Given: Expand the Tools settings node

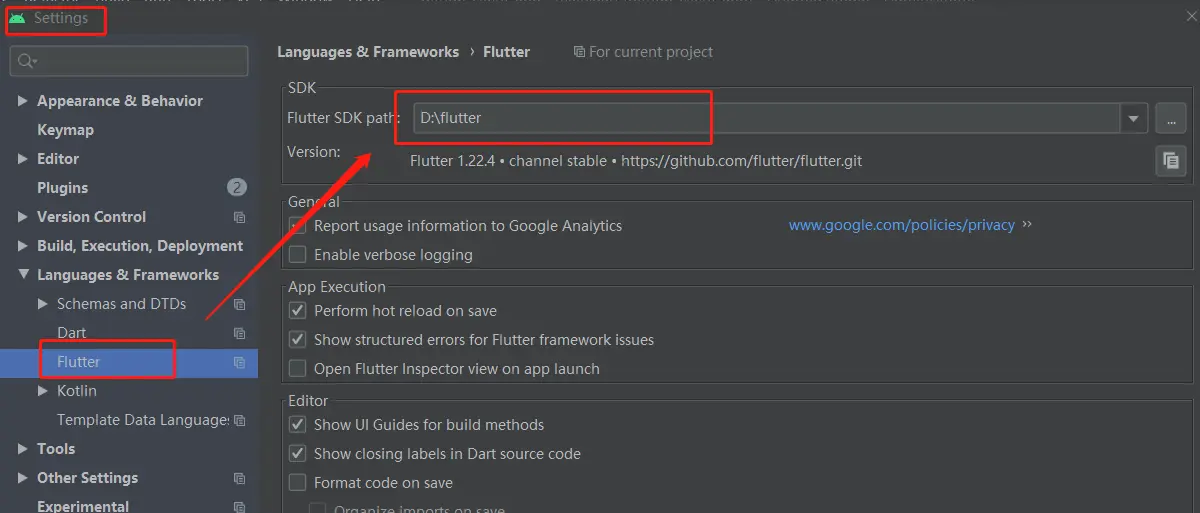Looking at the screenshot, I should [x=23, y=449].
